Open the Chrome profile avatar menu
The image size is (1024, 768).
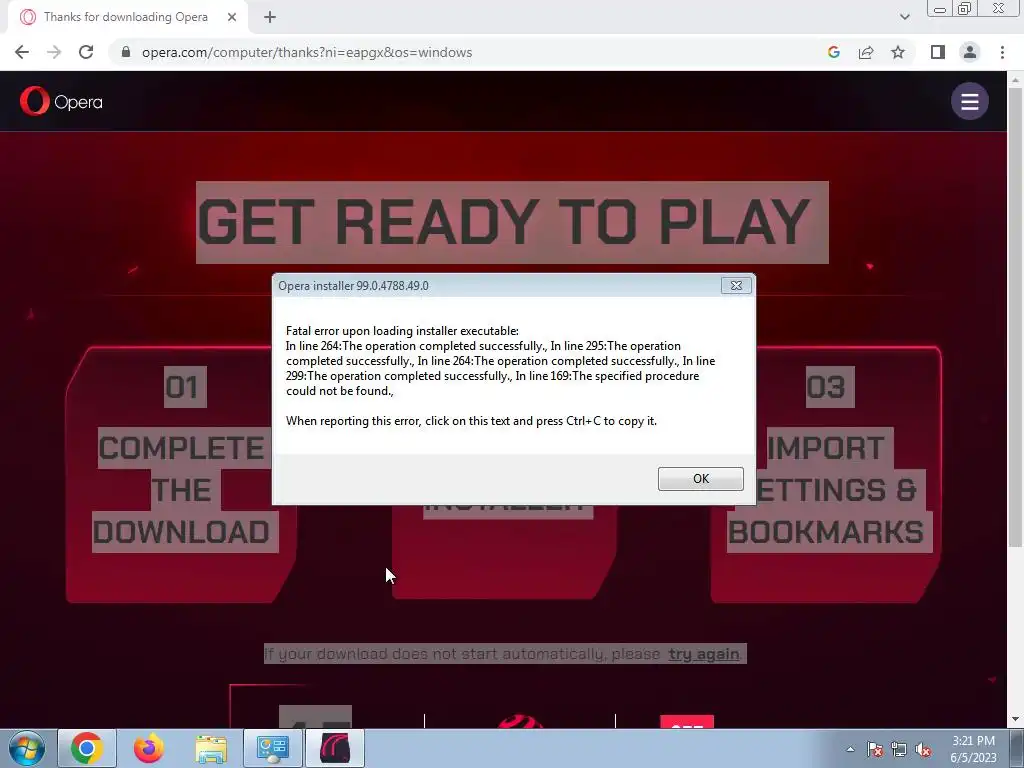[970, 52]
